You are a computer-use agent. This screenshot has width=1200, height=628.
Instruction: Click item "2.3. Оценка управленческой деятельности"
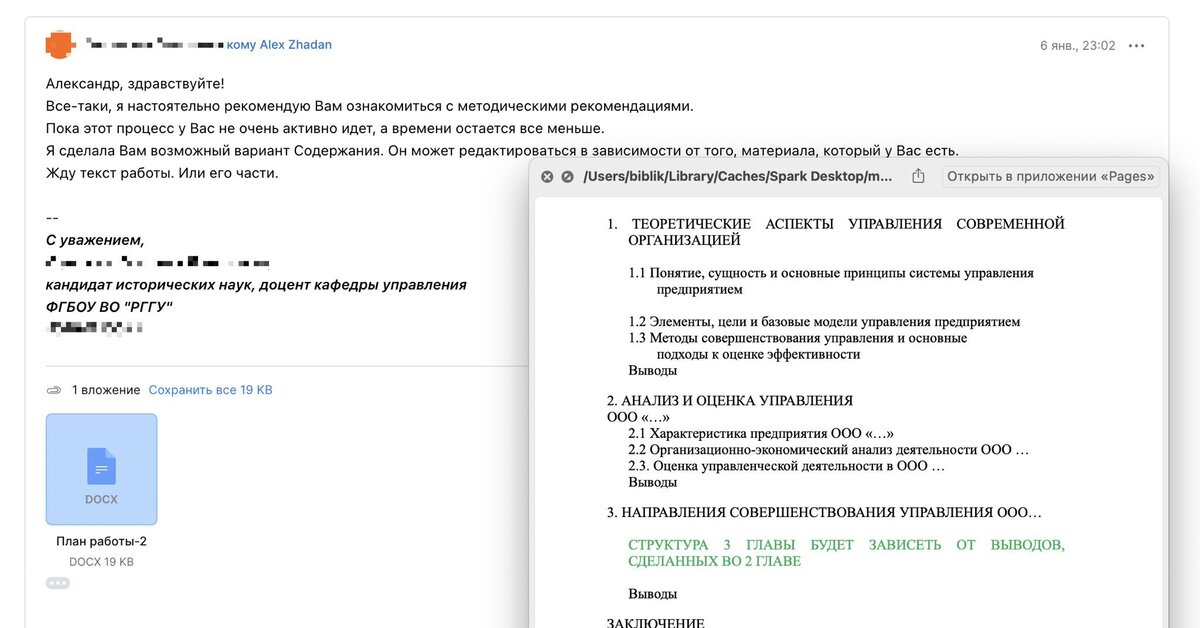click(786, 466)
